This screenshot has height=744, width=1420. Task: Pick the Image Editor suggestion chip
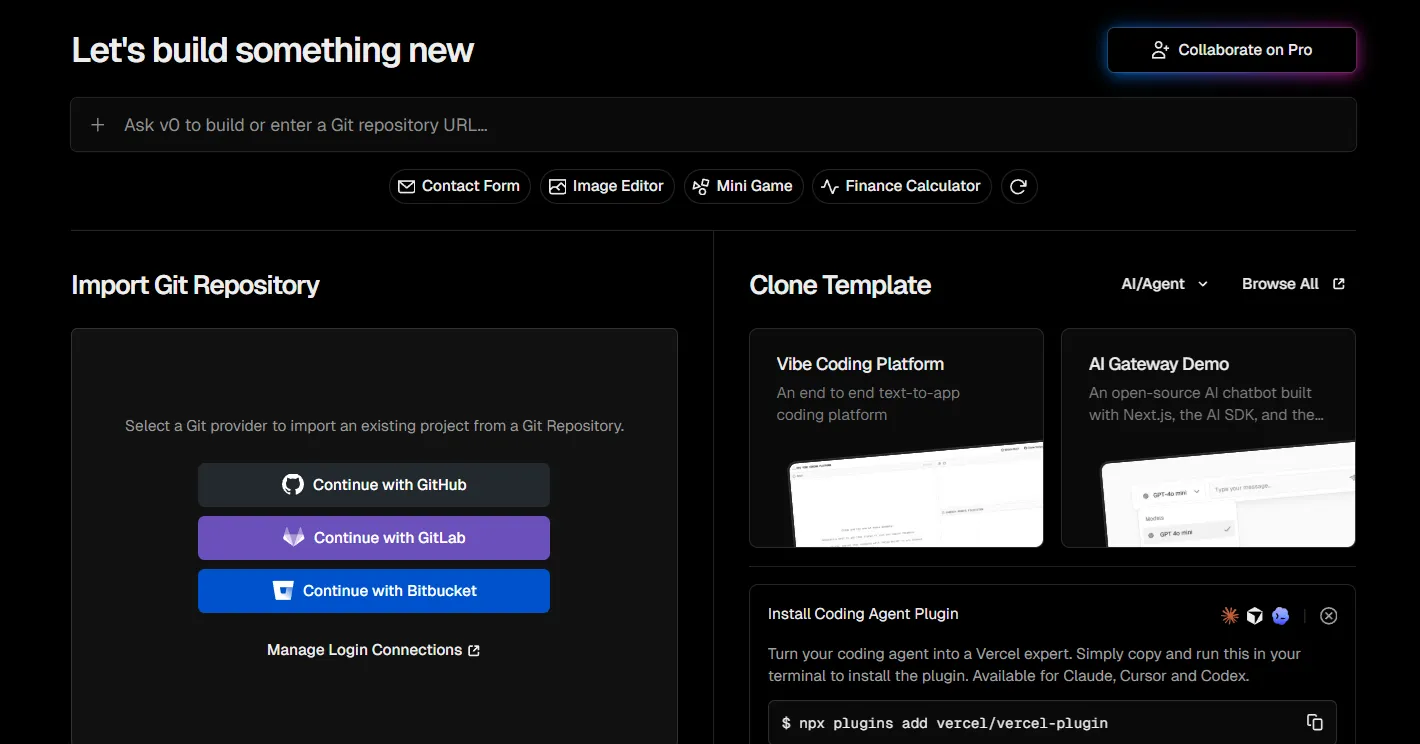click(607, 186)
